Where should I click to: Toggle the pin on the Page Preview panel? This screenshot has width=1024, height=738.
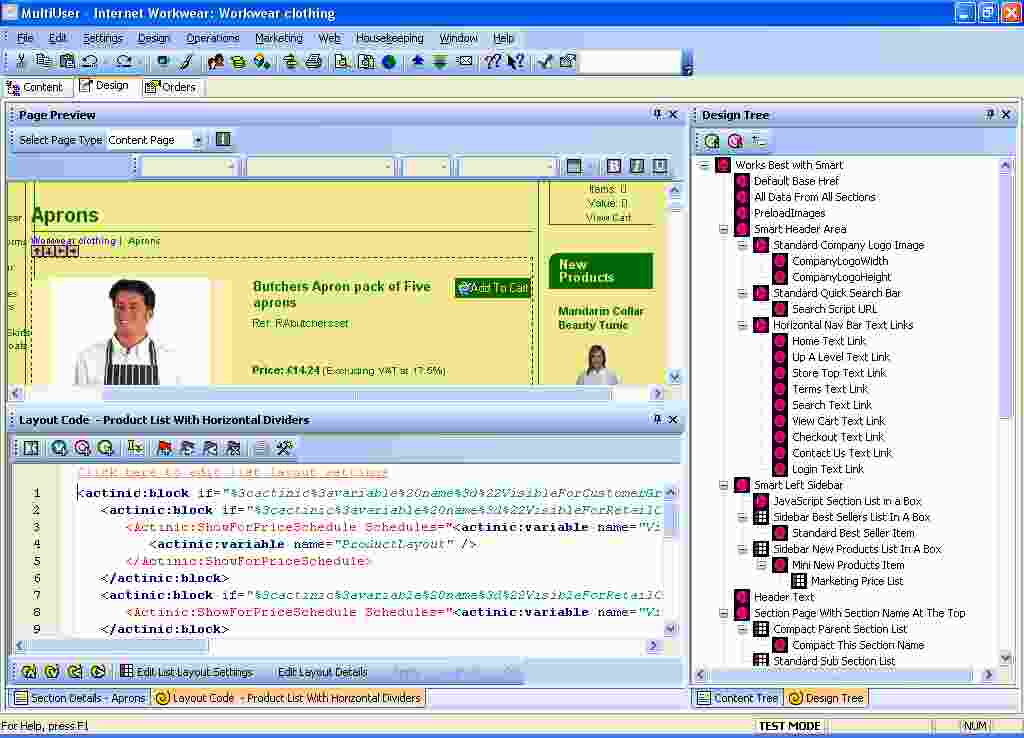(x=657, y=115)
